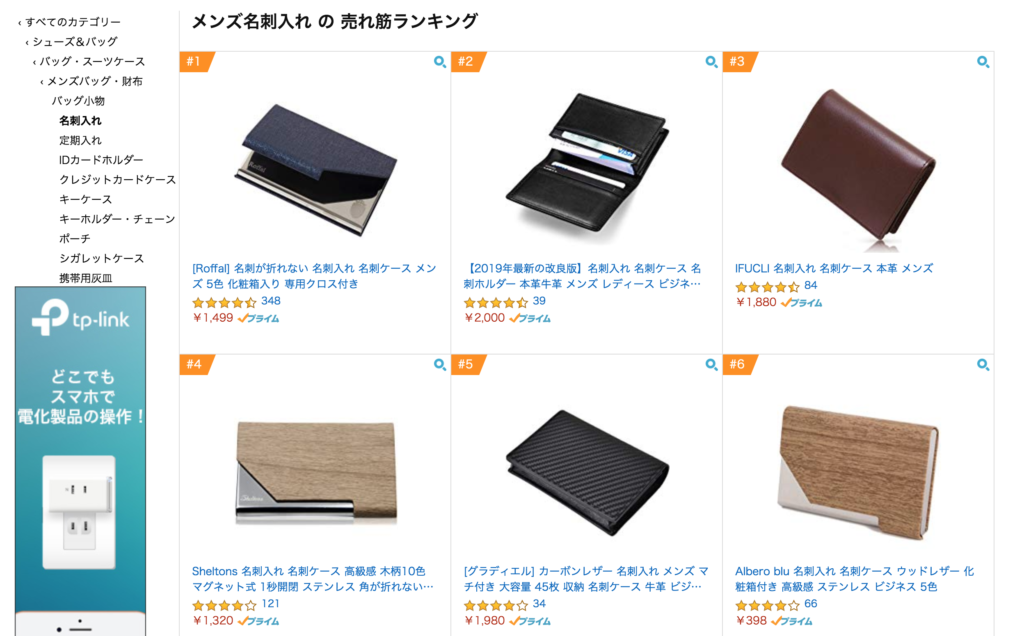Viewport: 1024px width, 636px height.
Task: Click magnifier icon on rank #3 product
Action: pyautogui.click(x=983, y=62)
